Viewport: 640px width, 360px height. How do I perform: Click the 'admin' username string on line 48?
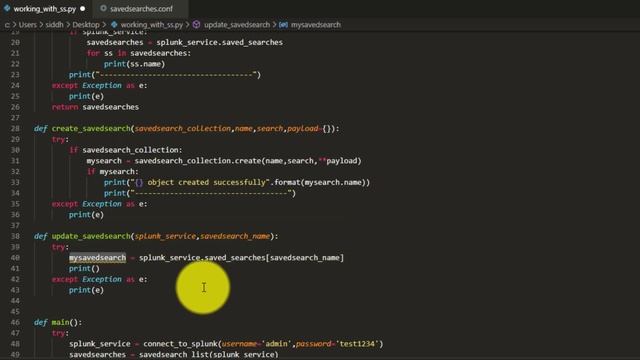click(276, 344)
